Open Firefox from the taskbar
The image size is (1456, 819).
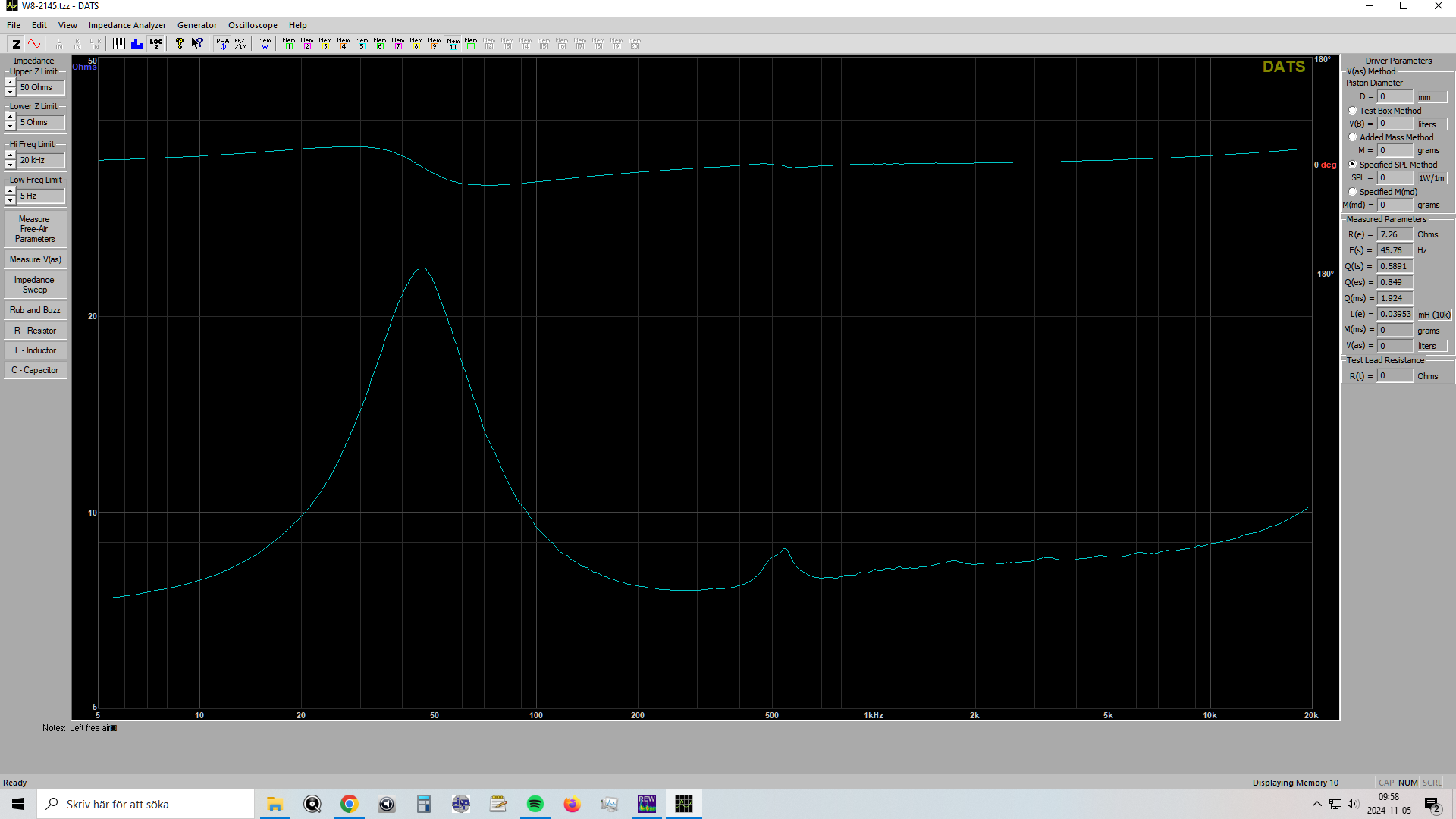pos(573,804)
